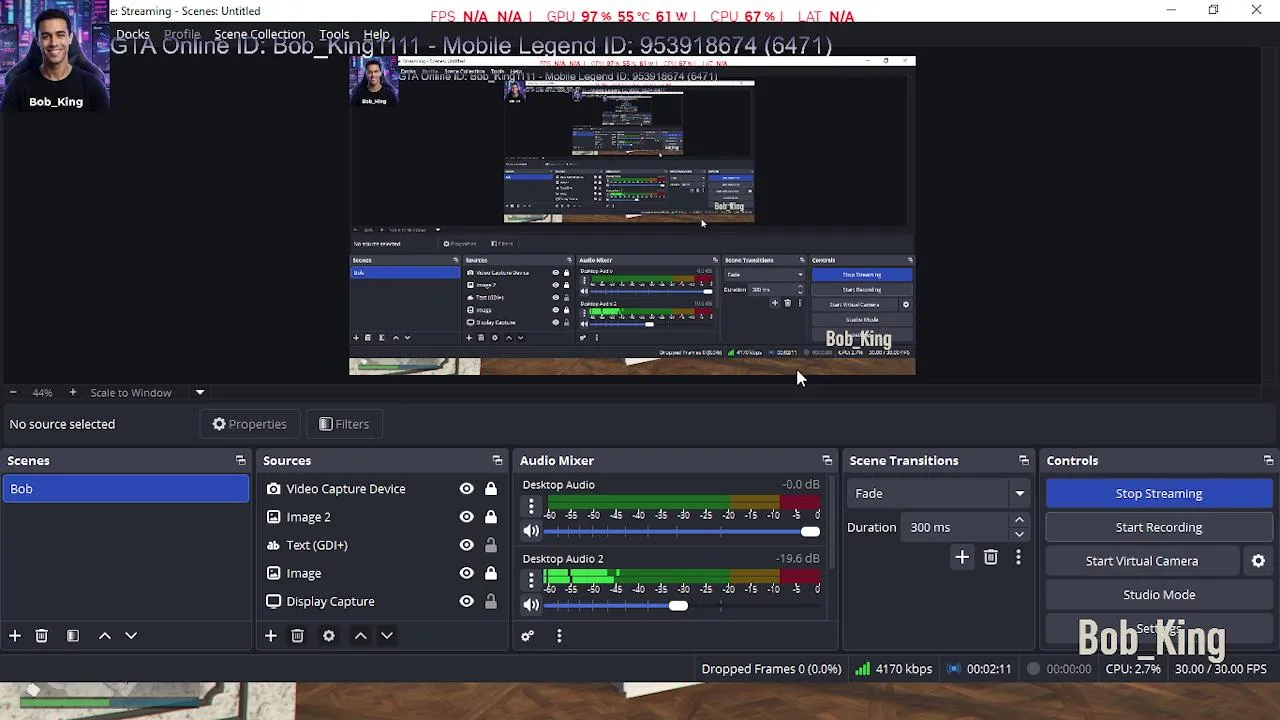Pop out the Scenes dock
Image resolution: width=1280 pixels, height=720 pixels.
pos(240,460)
